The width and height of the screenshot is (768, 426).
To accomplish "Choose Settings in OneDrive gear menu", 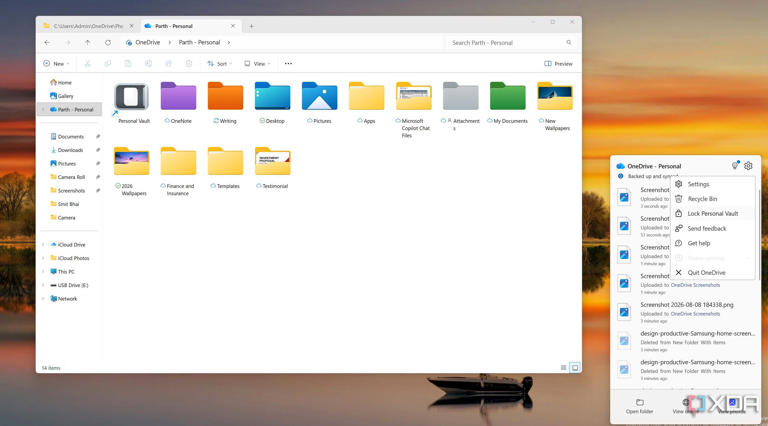I will [712, 184].
